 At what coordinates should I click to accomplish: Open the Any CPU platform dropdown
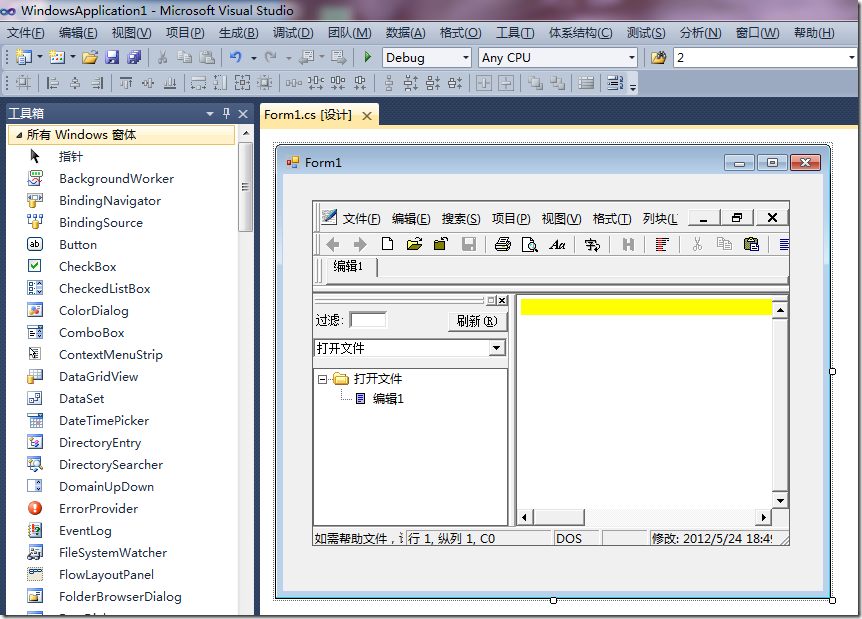[631, 58]
